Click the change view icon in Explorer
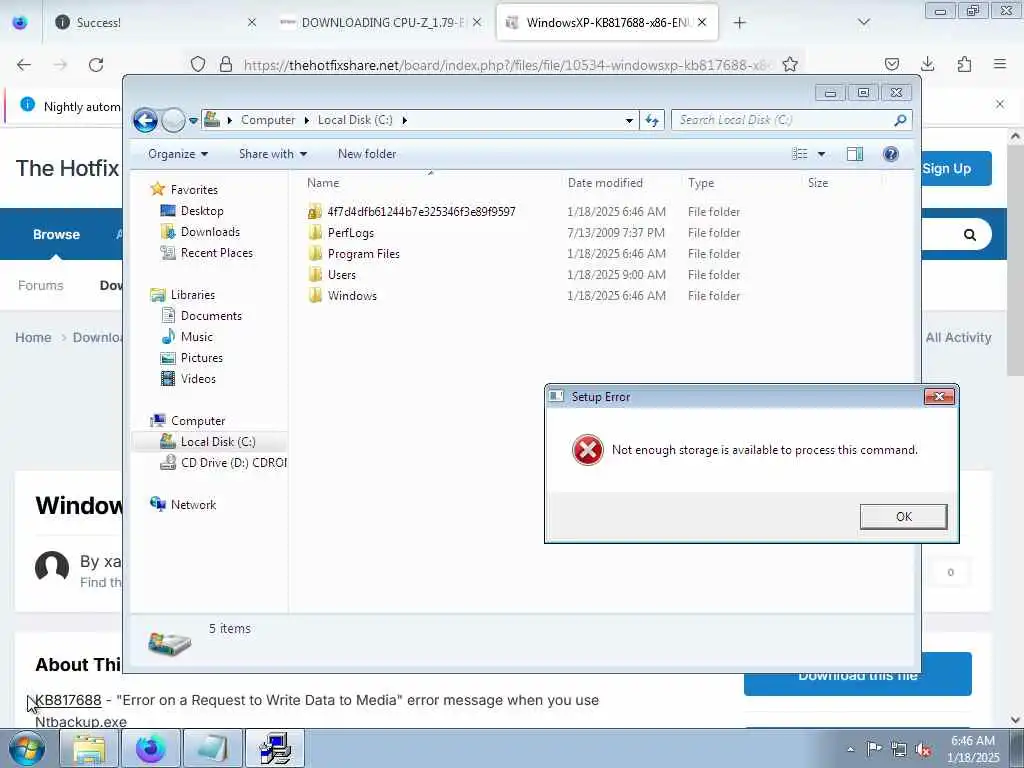The width and height of the screenshot is (1024, 768). click(800, 154)
